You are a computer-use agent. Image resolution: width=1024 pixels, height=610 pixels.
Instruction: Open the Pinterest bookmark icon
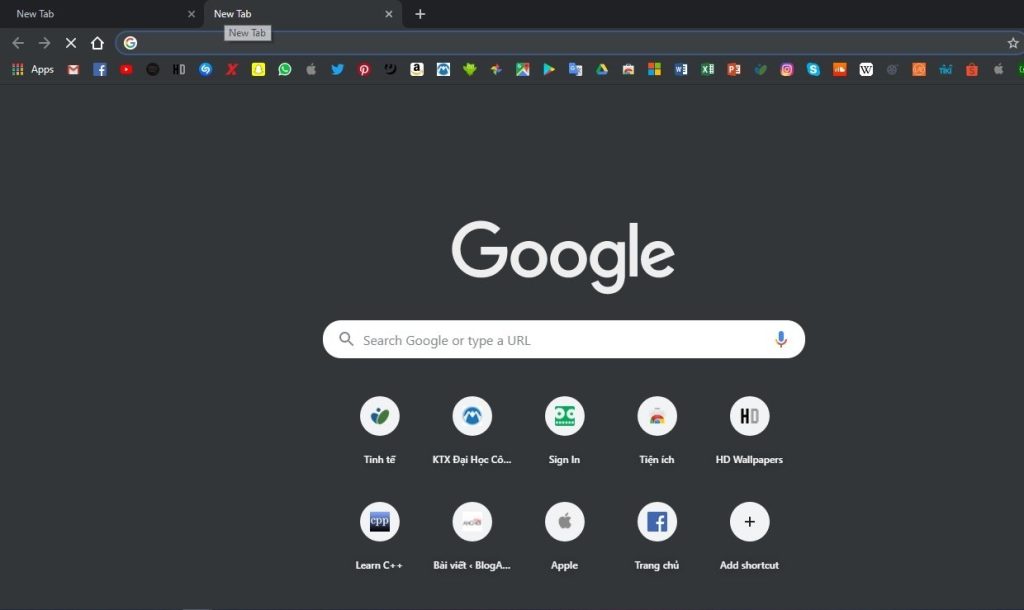(x=364, y=69)
